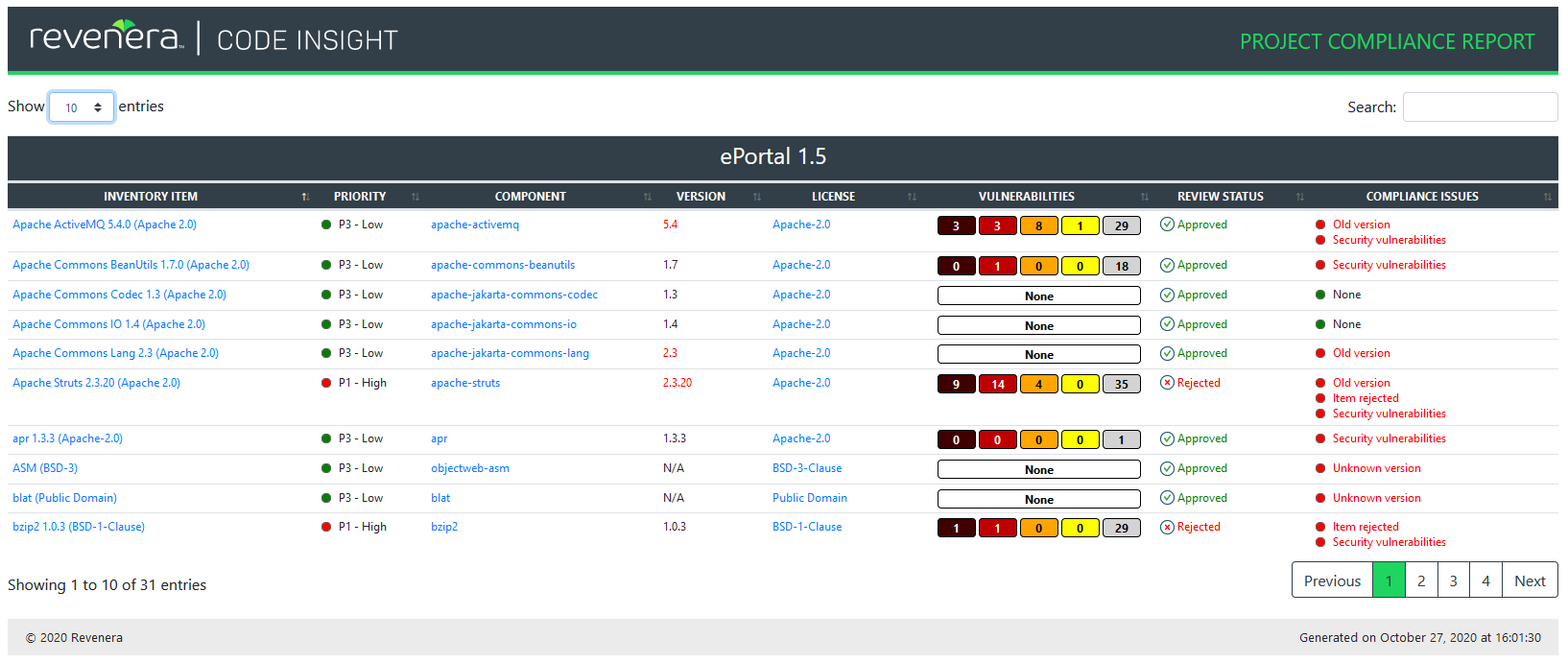Screen dimensions: 1568x663
Task: Open Apache ActiveMQ 5.4.0 inventory item
Action: (x=105, y=225)
